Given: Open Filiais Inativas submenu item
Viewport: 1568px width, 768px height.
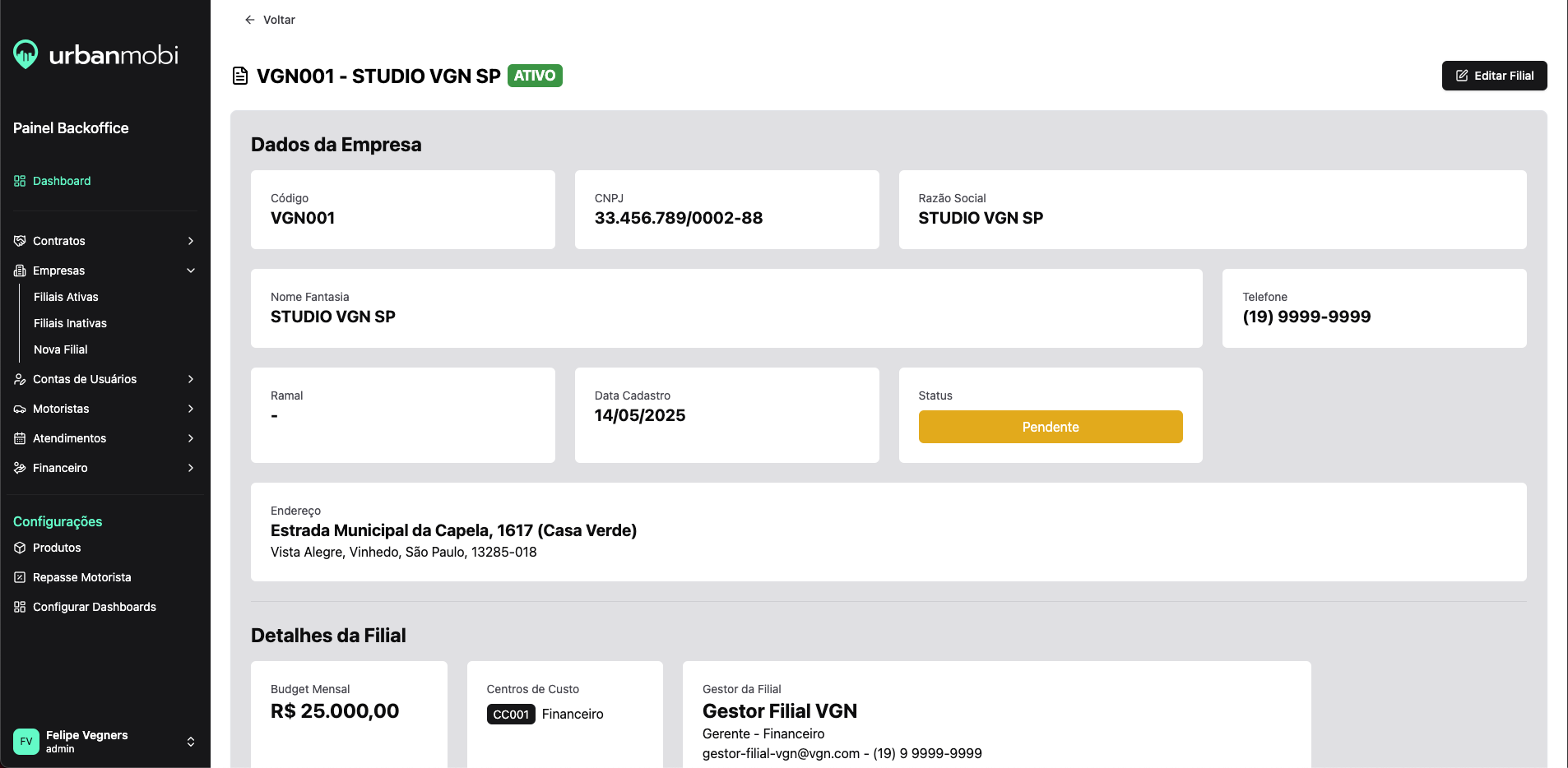Looking at the screenshot, I should click(x=70, y=323).
